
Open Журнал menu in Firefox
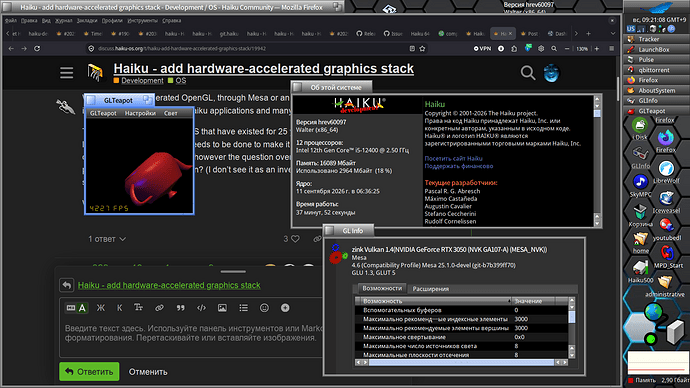63,21
